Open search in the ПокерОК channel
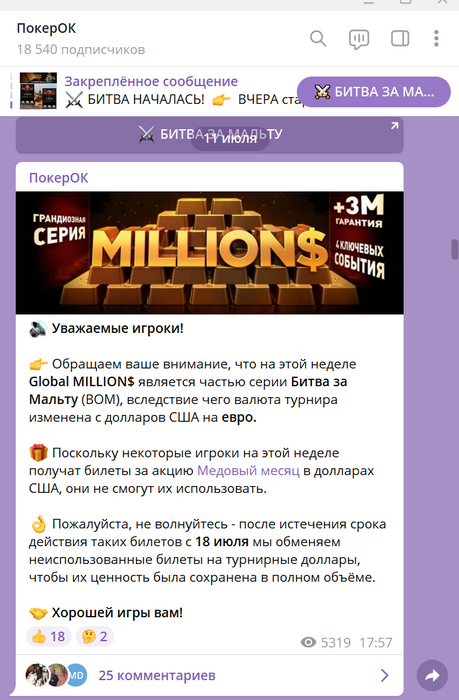 [x=318, y=39]
